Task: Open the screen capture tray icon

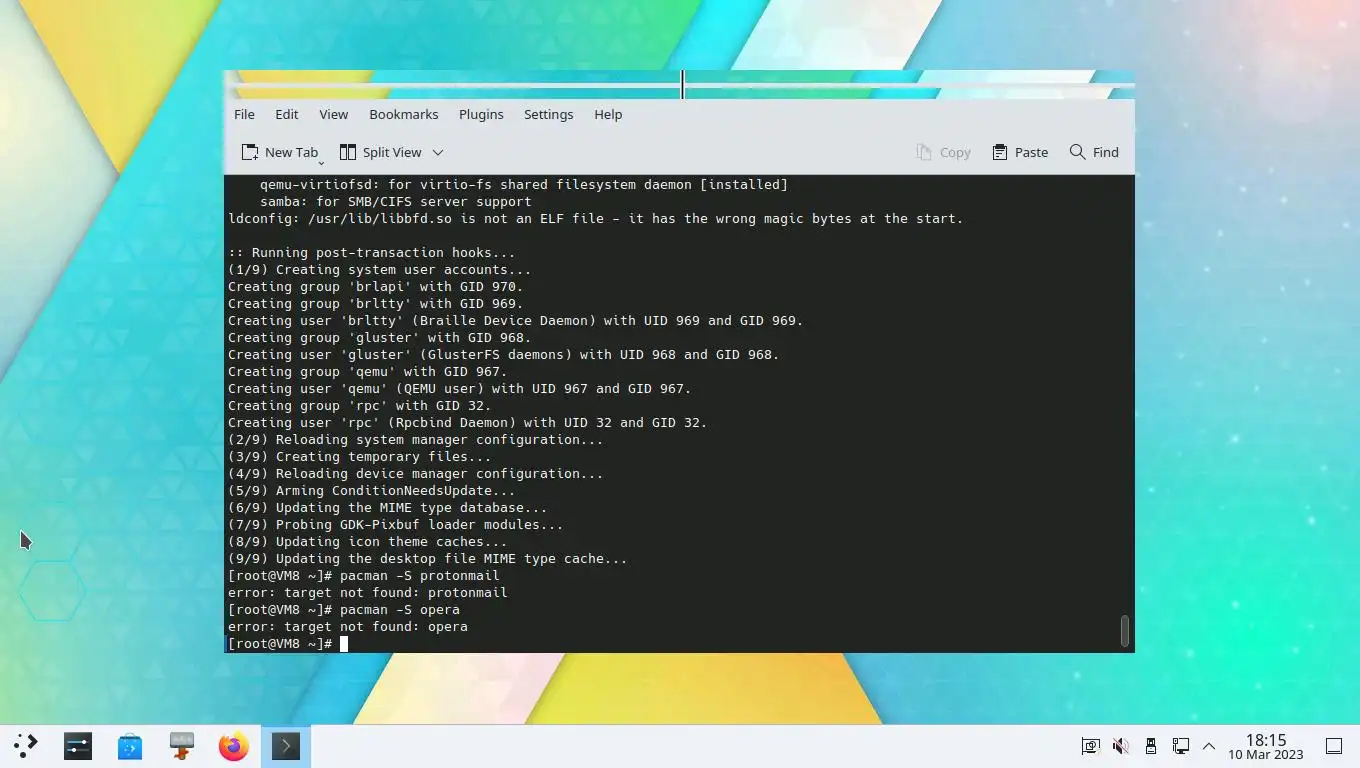Action: (x=1091, y=746)
